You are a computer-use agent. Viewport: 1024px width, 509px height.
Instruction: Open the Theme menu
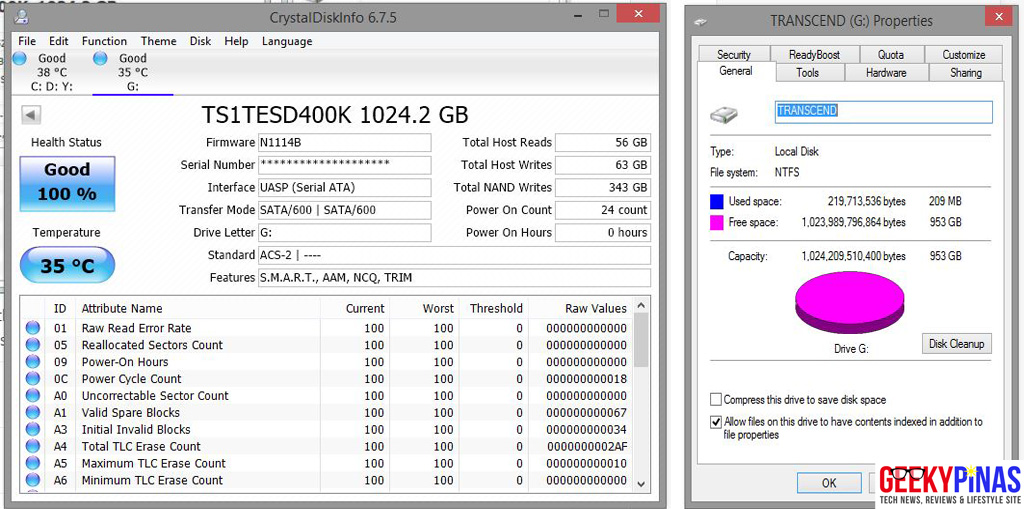159,41
